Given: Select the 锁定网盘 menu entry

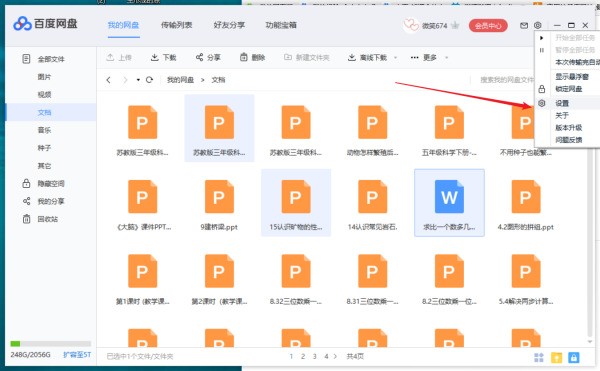Looking at the screenshot, I should click(x=569, y=89).
